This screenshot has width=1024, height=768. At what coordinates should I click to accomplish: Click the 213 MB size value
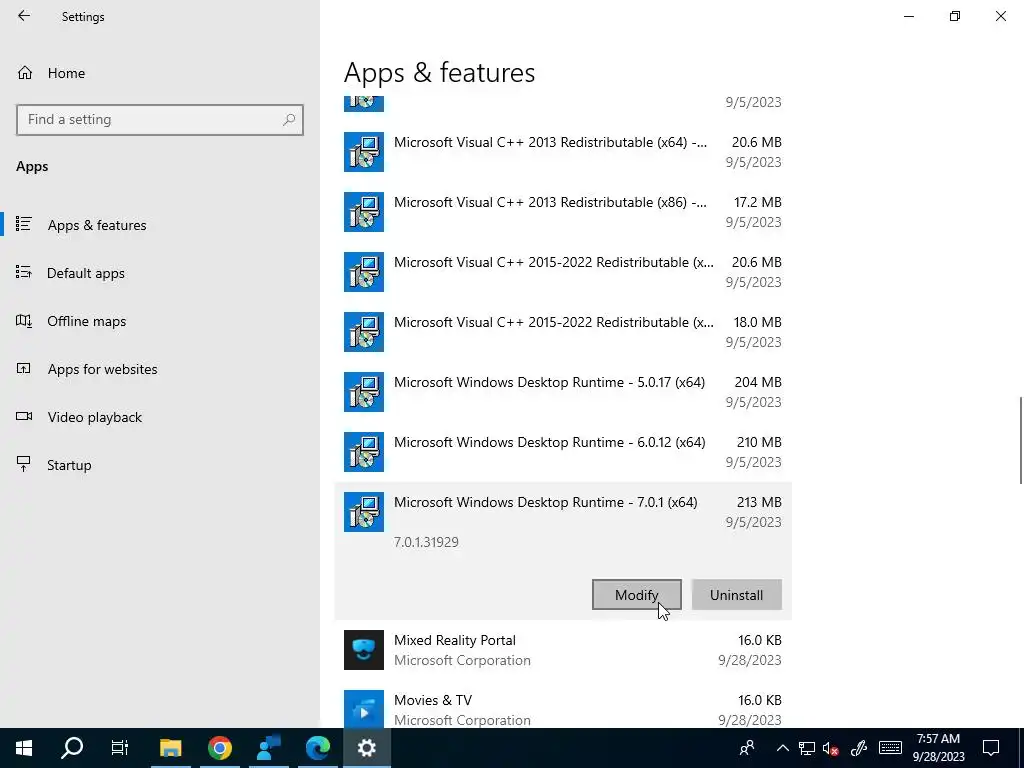(759, 502)
